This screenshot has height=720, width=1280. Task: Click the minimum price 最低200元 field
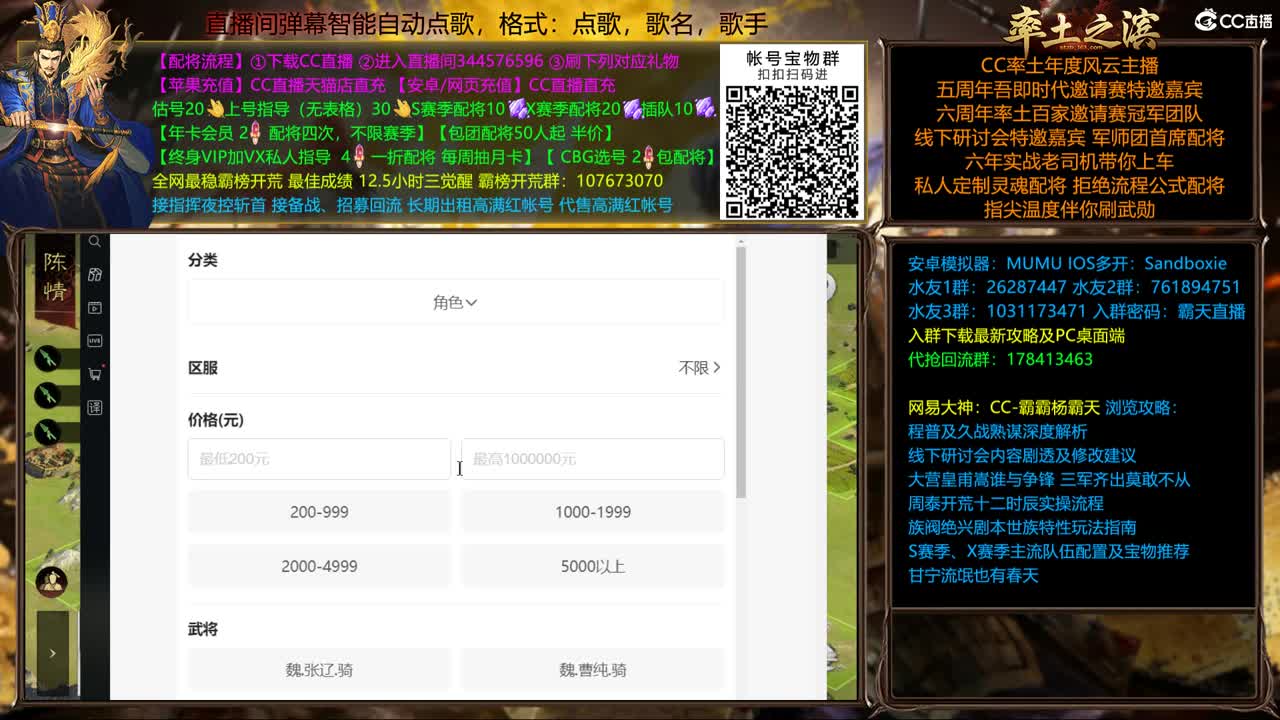click(x=319, y=459)
